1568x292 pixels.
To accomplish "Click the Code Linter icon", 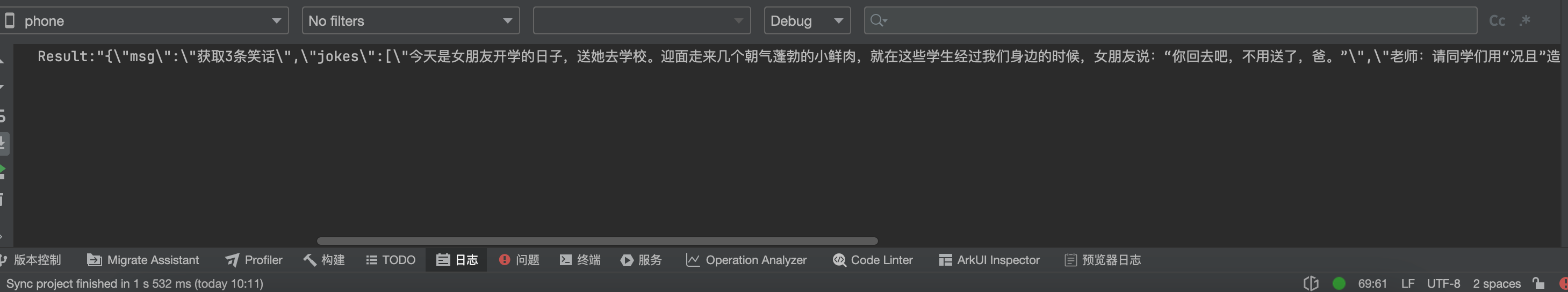I will point(839,260).
